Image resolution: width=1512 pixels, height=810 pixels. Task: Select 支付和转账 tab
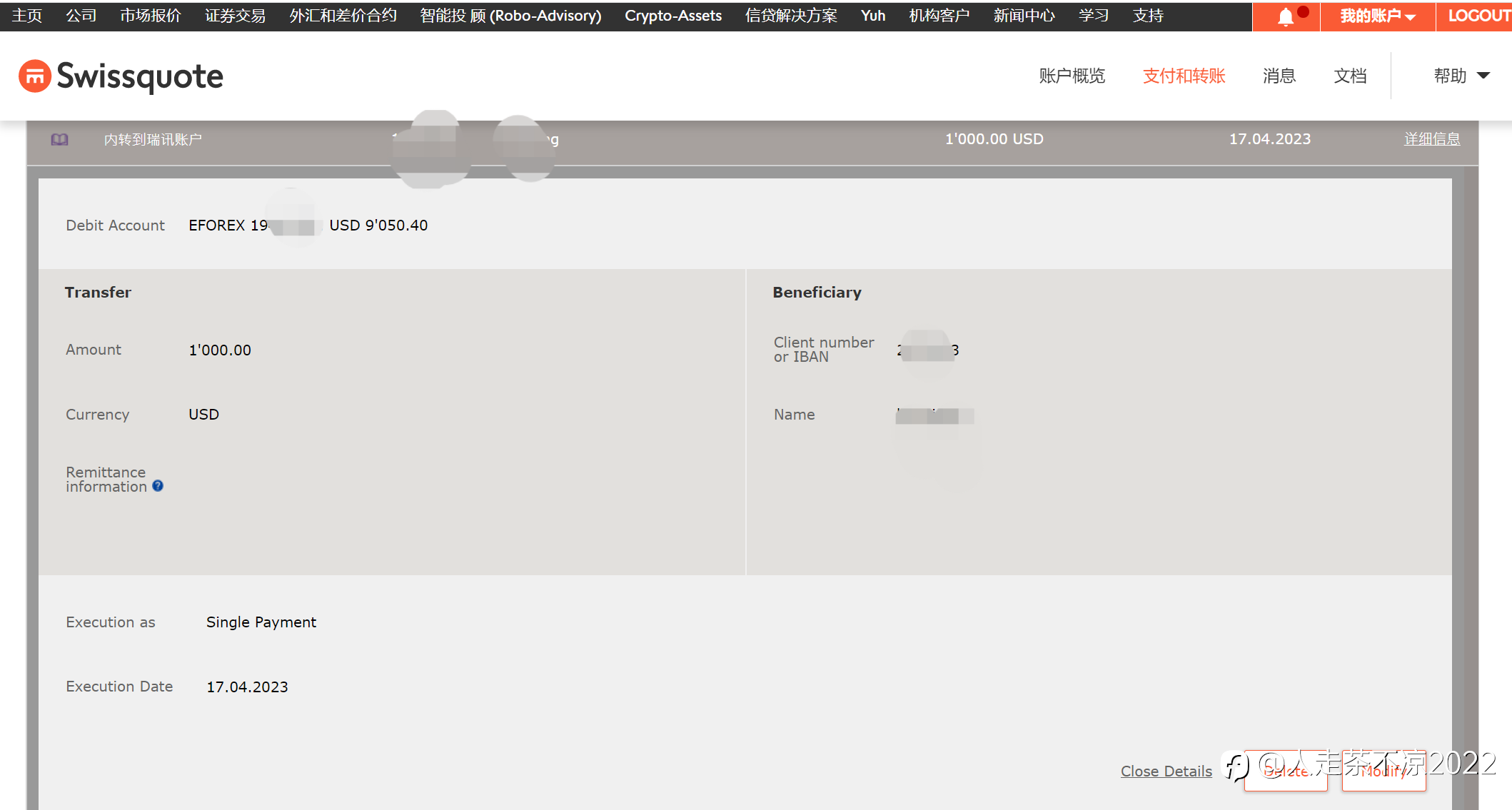pos(1184,76)
